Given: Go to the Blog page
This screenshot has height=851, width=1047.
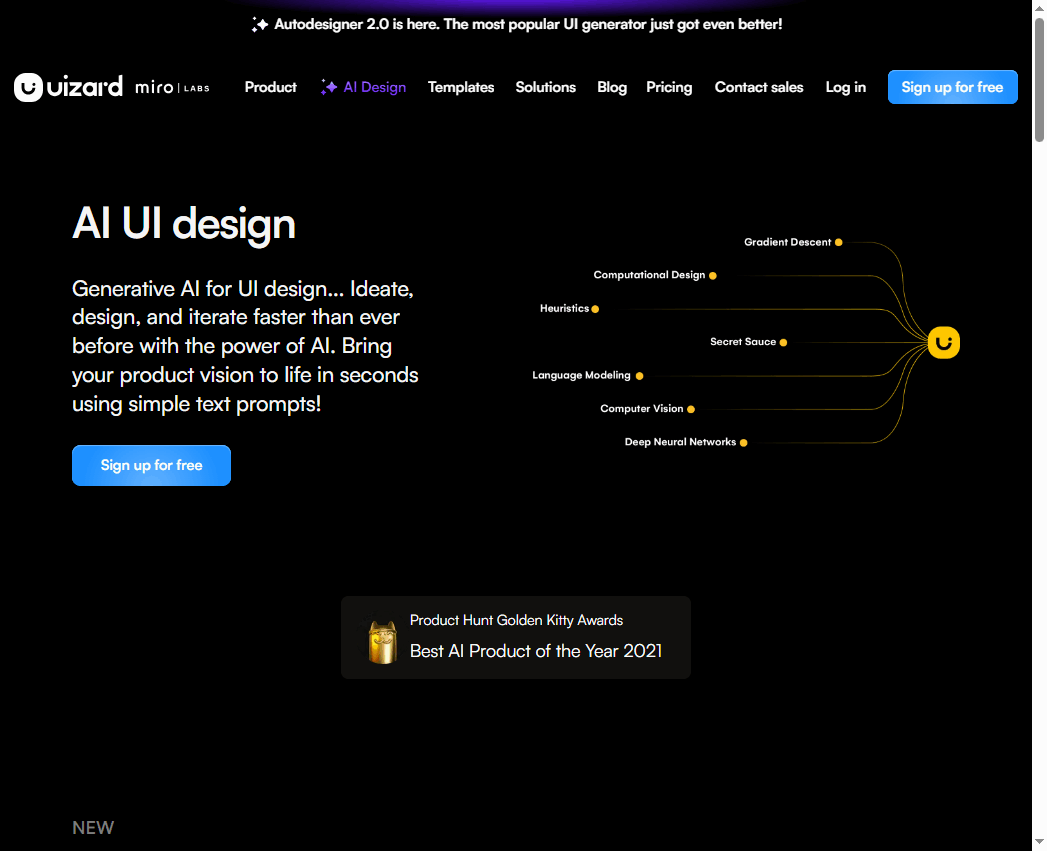Looking at the screenshot, I should (x=612, y=87).
